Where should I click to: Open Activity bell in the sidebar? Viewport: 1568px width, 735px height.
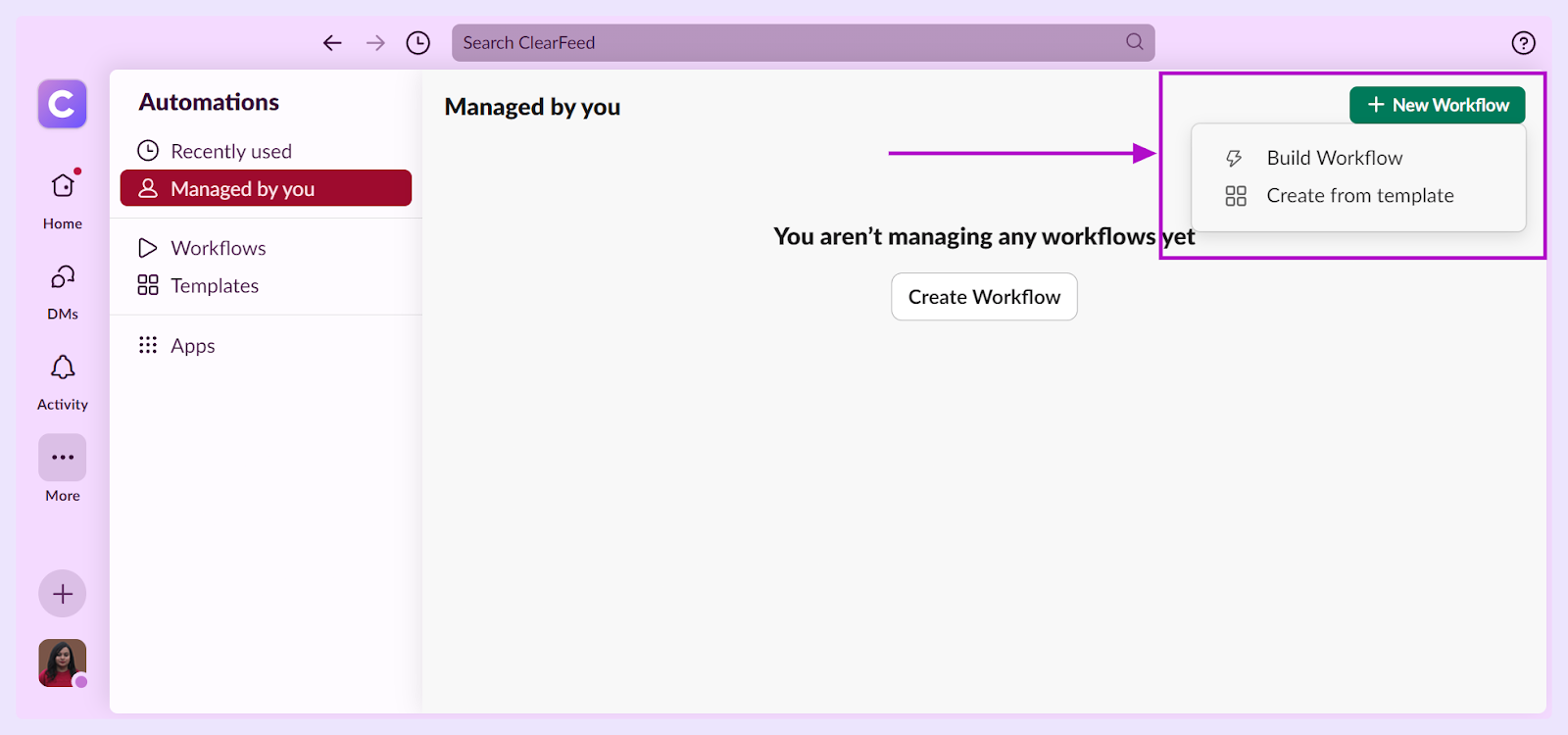[63, 382]
